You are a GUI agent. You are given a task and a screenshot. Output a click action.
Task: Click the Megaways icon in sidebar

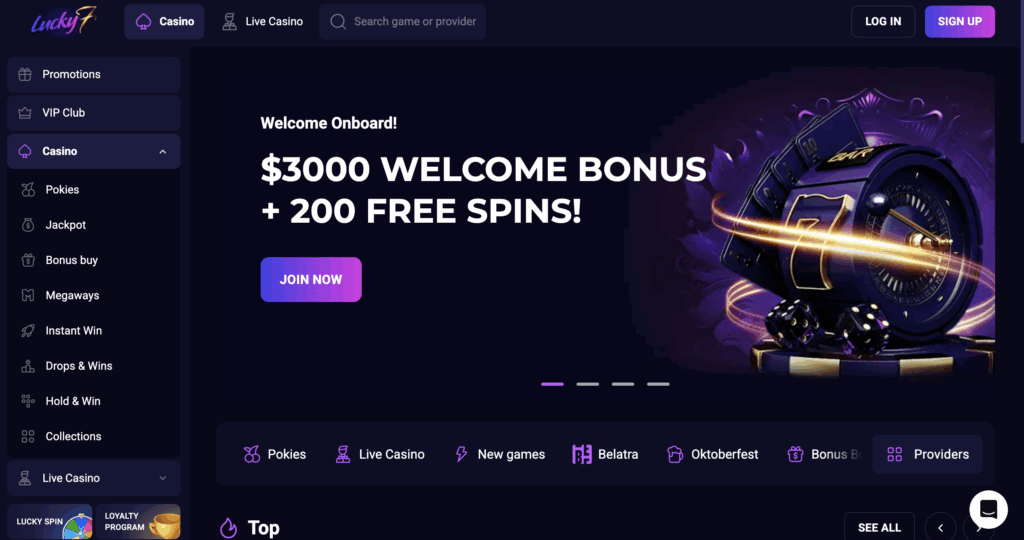(x=28, y=295)
